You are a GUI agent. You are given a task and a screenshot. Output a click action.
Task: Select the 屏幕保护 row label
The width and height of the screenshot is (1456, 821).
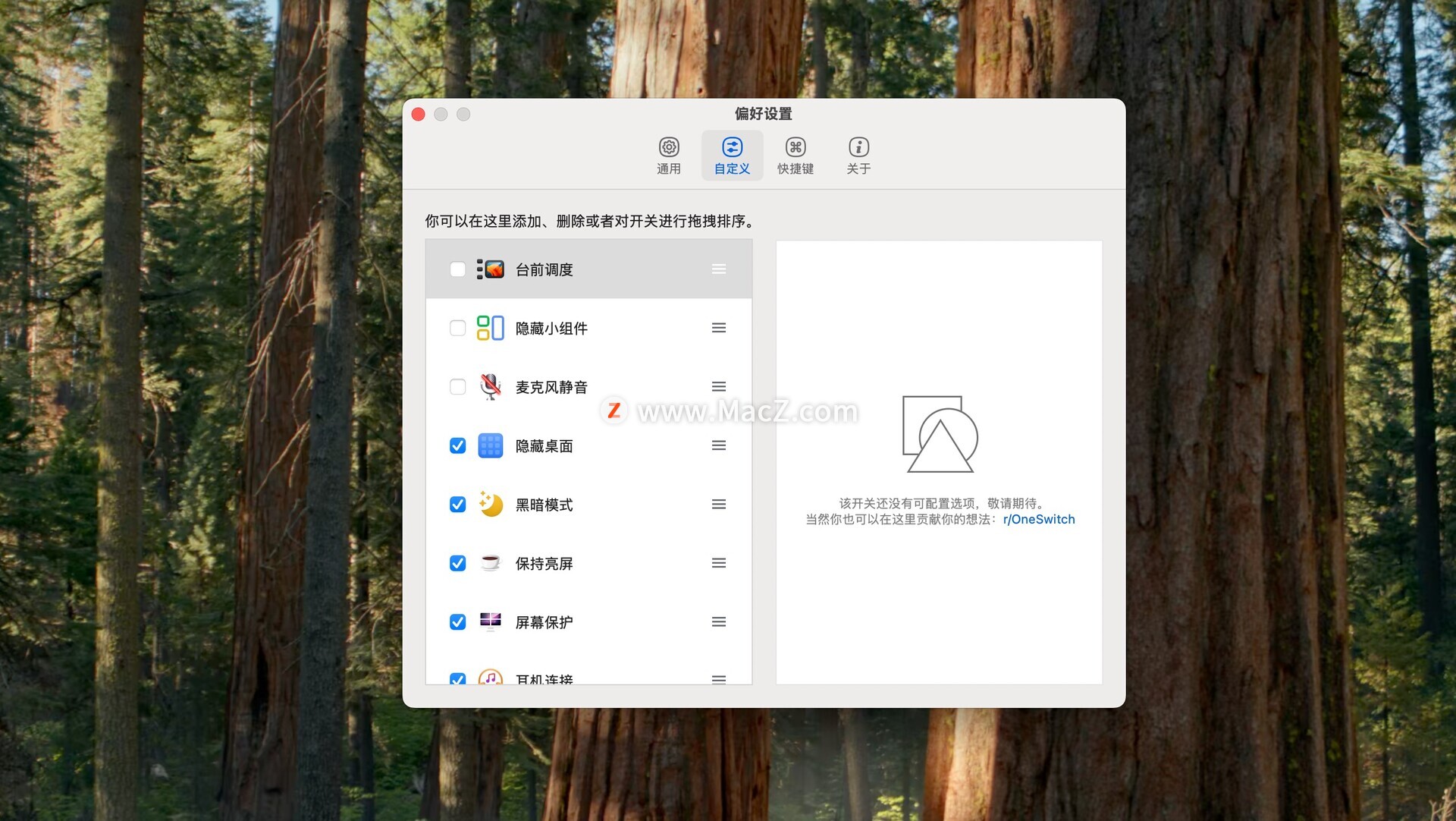click(544, 622)
